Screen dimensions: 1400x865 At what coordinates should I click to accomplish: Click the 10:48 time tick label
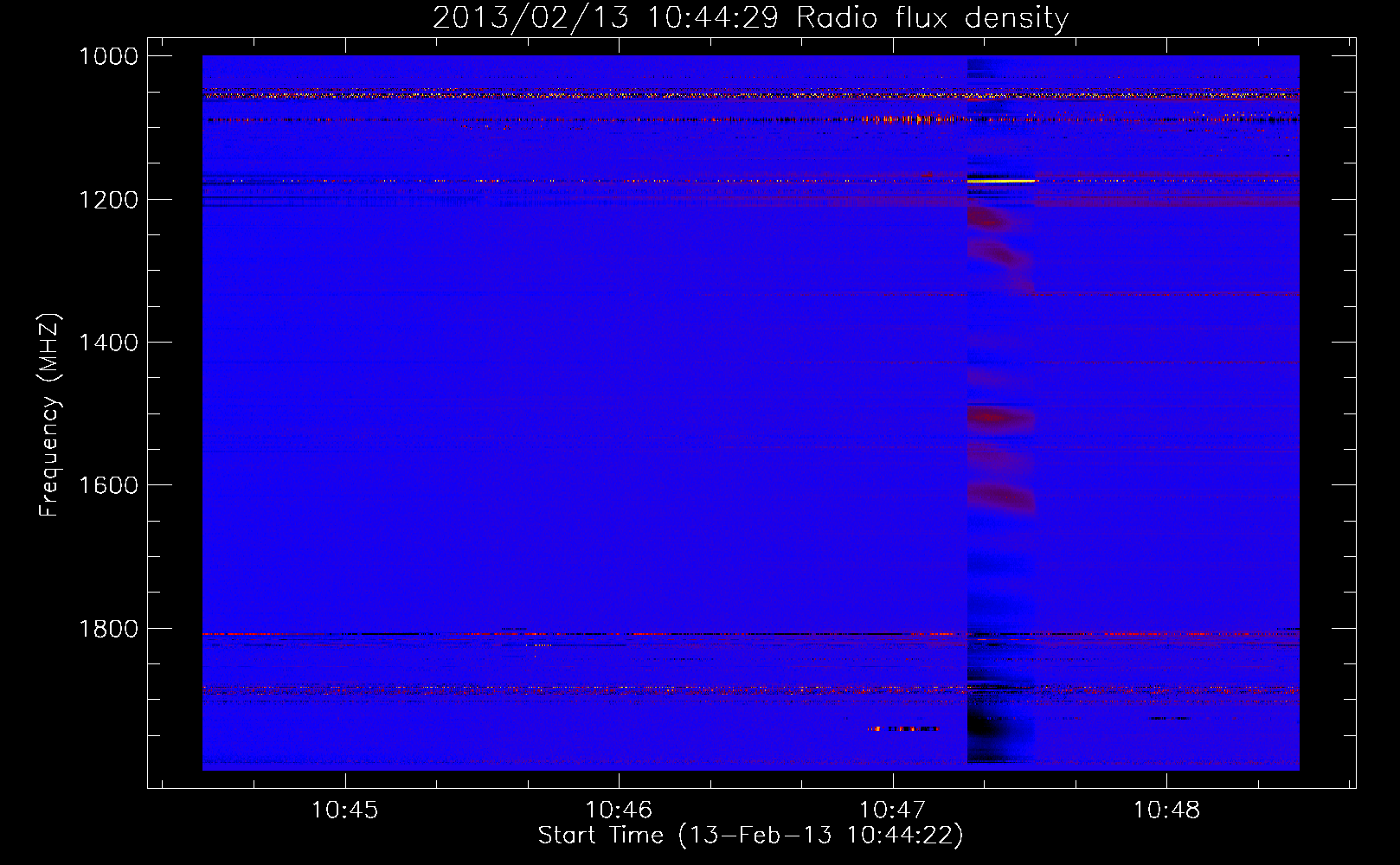pos(1166,811)
